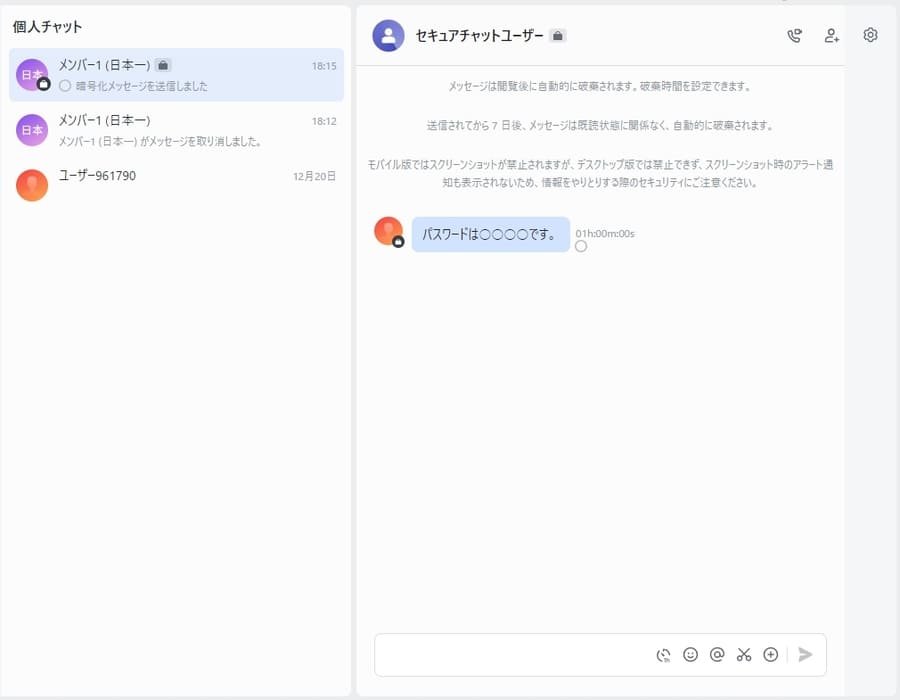Click the status circle beside 暗号化メッセージを送信しました
900x700 pixels.
coord(65,86)
